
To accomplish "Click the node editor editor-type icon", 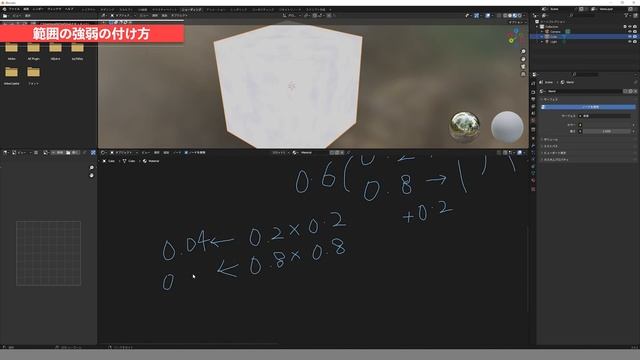I will pos(103,153).
